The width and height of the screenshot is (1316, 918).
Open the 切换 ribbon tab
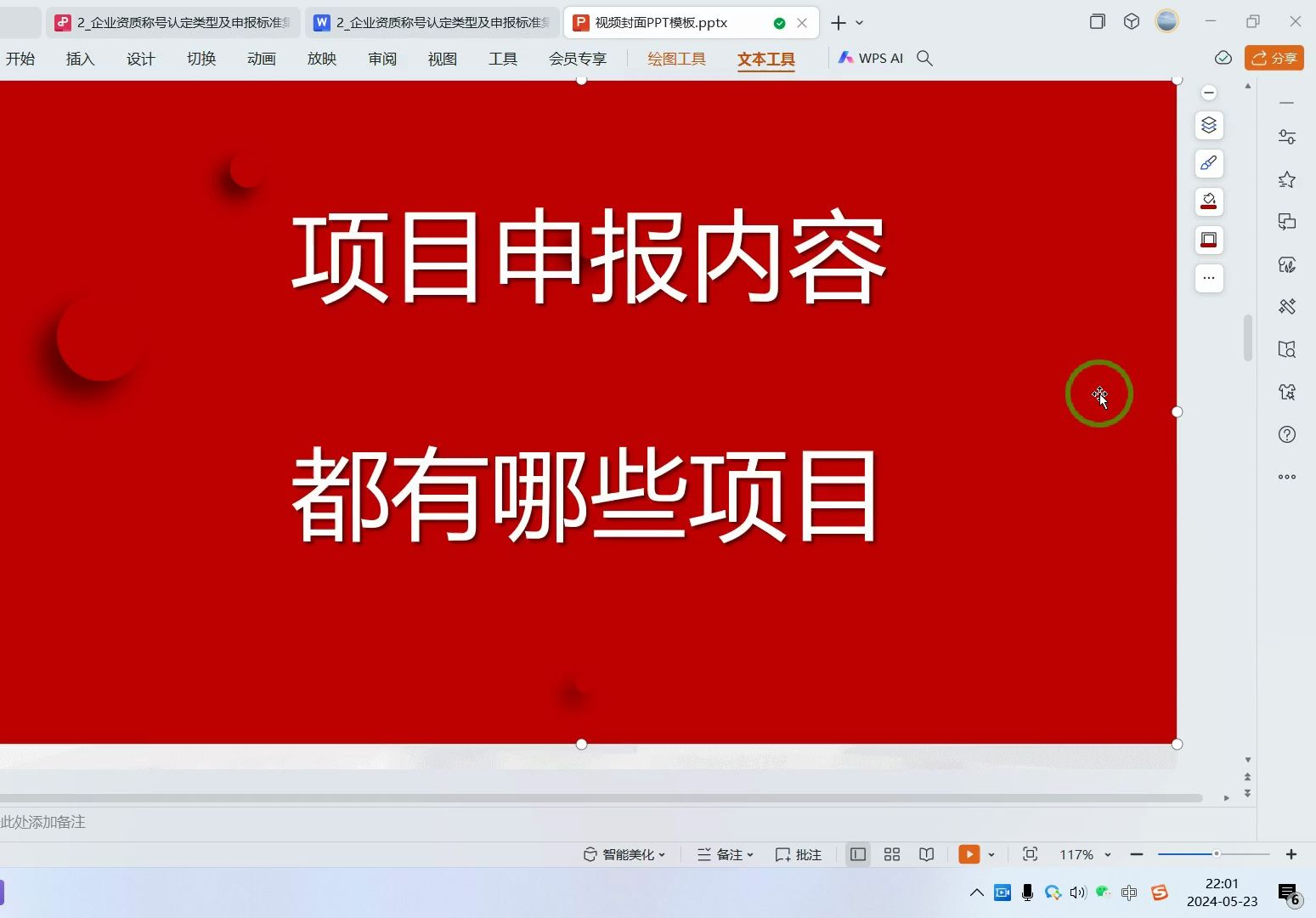click(201, 59)
